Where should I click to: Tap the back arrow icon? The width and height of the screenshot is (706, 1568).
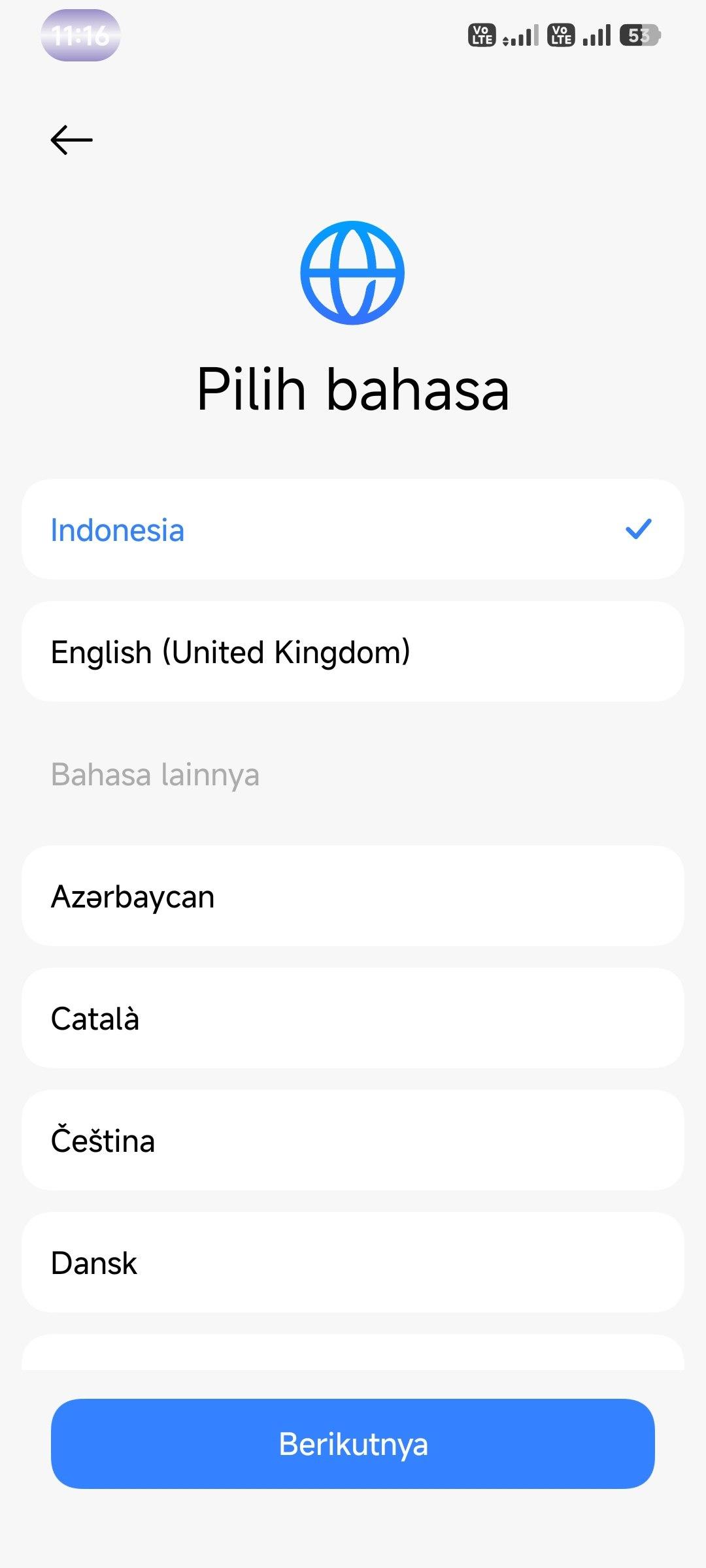click(x=72, y=140)
